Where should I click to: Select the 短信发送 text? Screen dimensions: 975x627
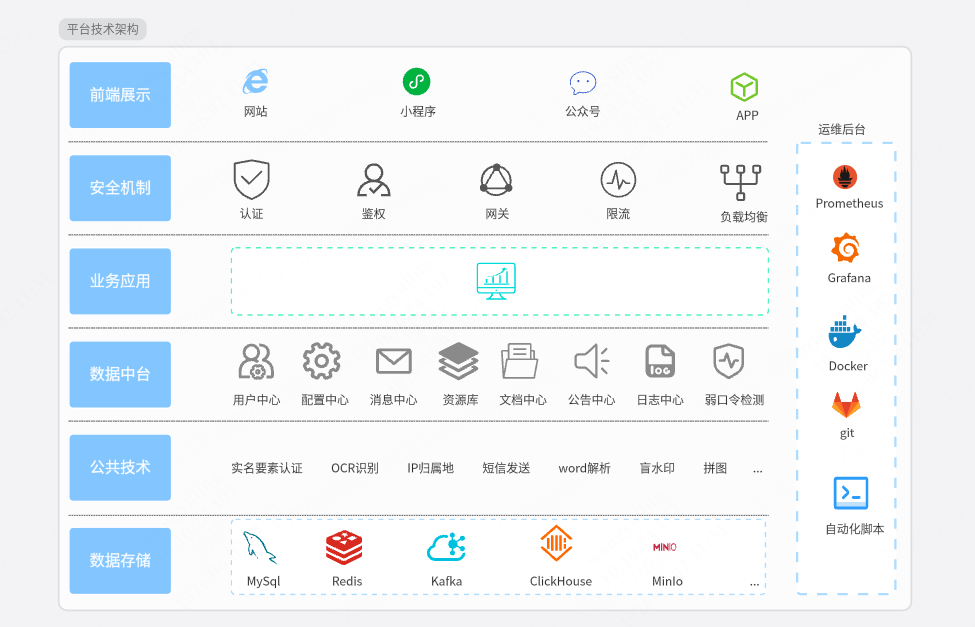pyautogui.click(x=506, y=468)
